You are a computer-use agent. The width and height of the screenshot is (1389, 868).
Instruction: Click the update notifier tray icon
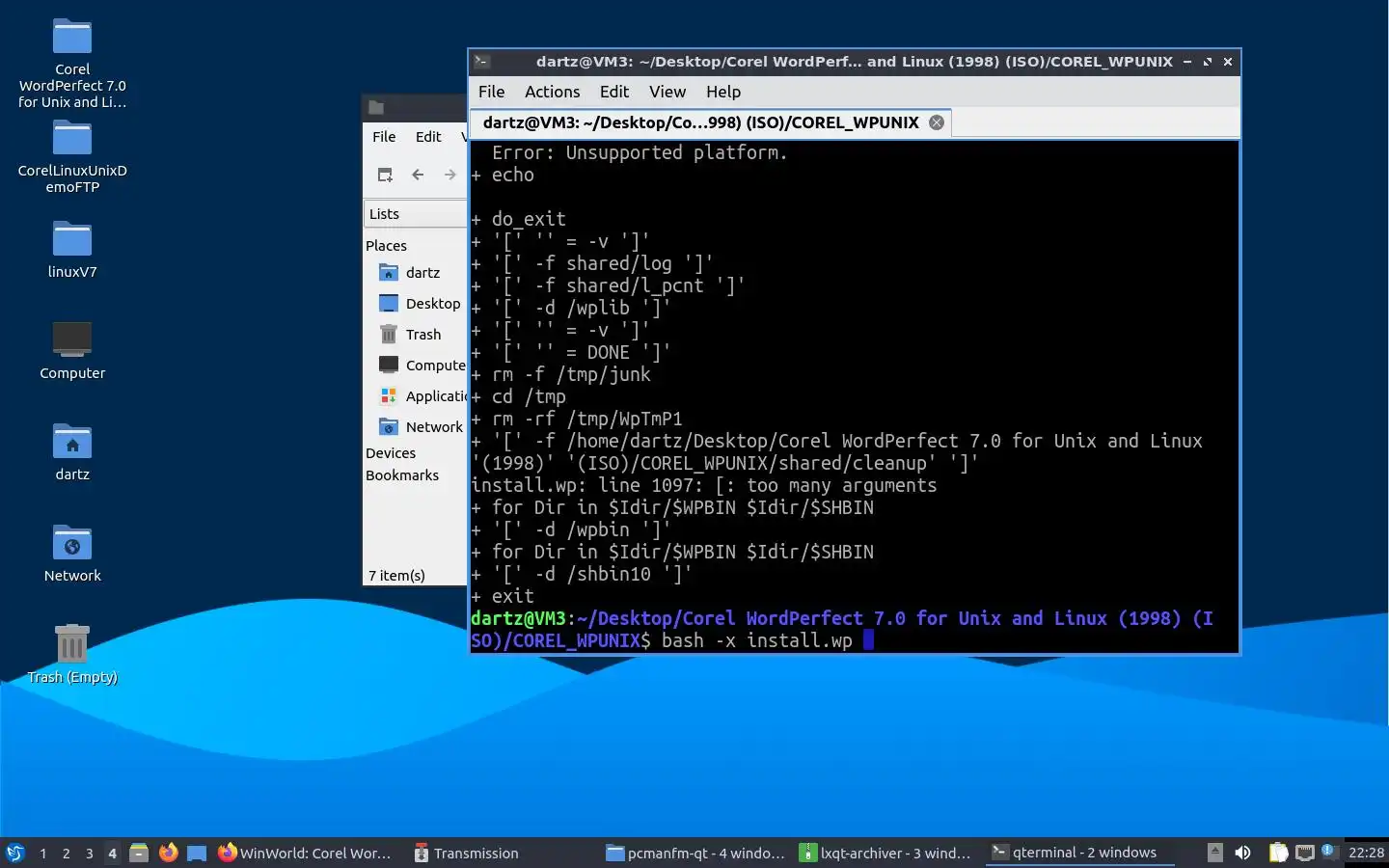click(x=1328, y=851)
